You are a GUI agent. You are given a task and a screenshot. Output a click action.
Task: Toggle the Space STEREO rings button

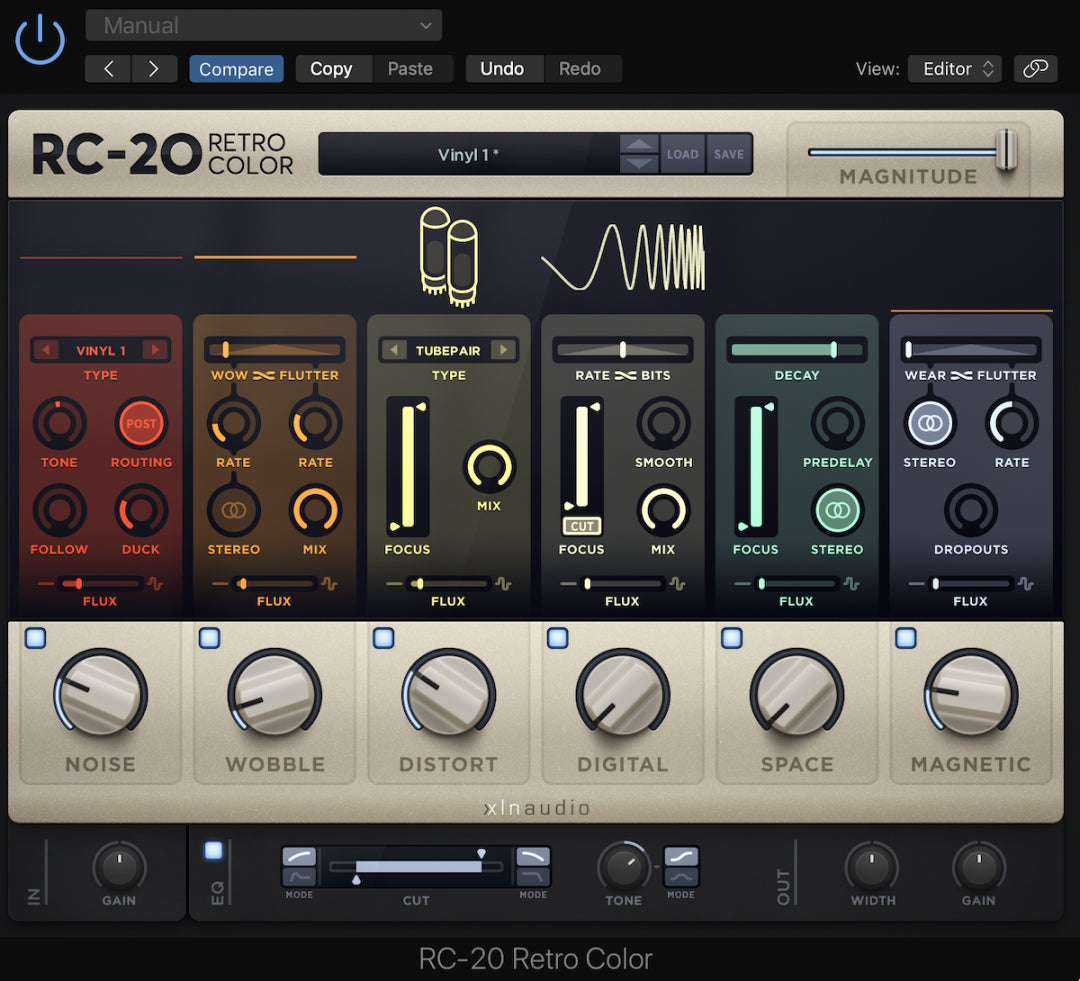[x=837, y=510]
